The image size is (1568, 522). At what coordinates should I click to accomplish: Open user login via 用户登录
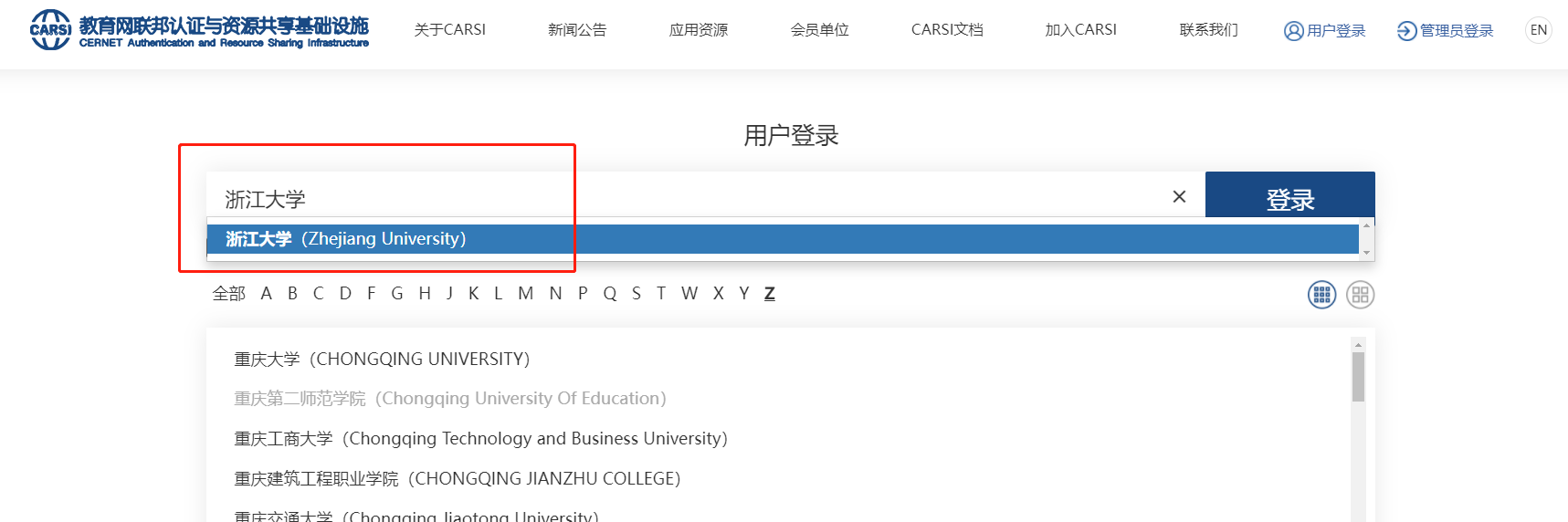click(1324, 31)
